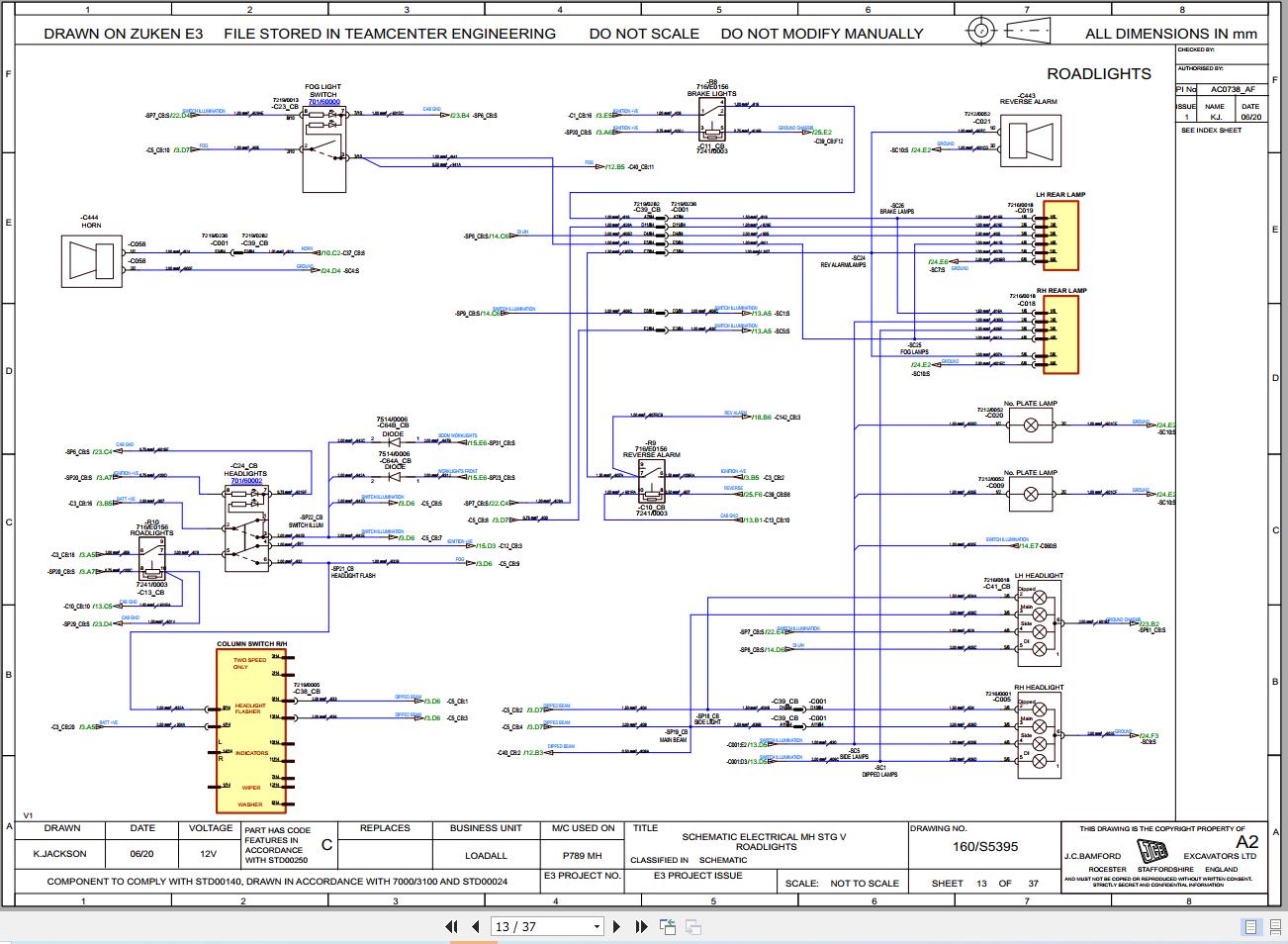Click the drawing number 160/S5395
This screenshot has height=944, width=1288.
[x=984, y=847]
